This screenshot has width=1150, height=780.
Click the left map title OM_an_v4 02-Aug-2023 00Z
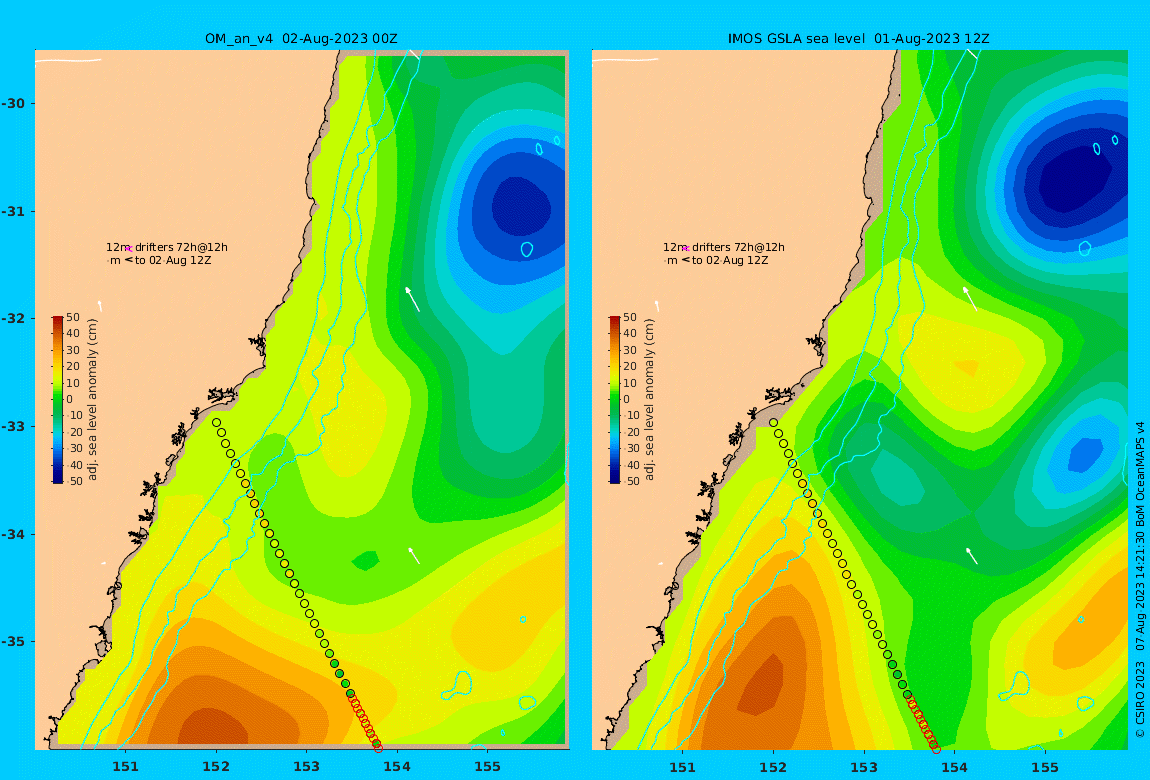(x=301, y=39)
